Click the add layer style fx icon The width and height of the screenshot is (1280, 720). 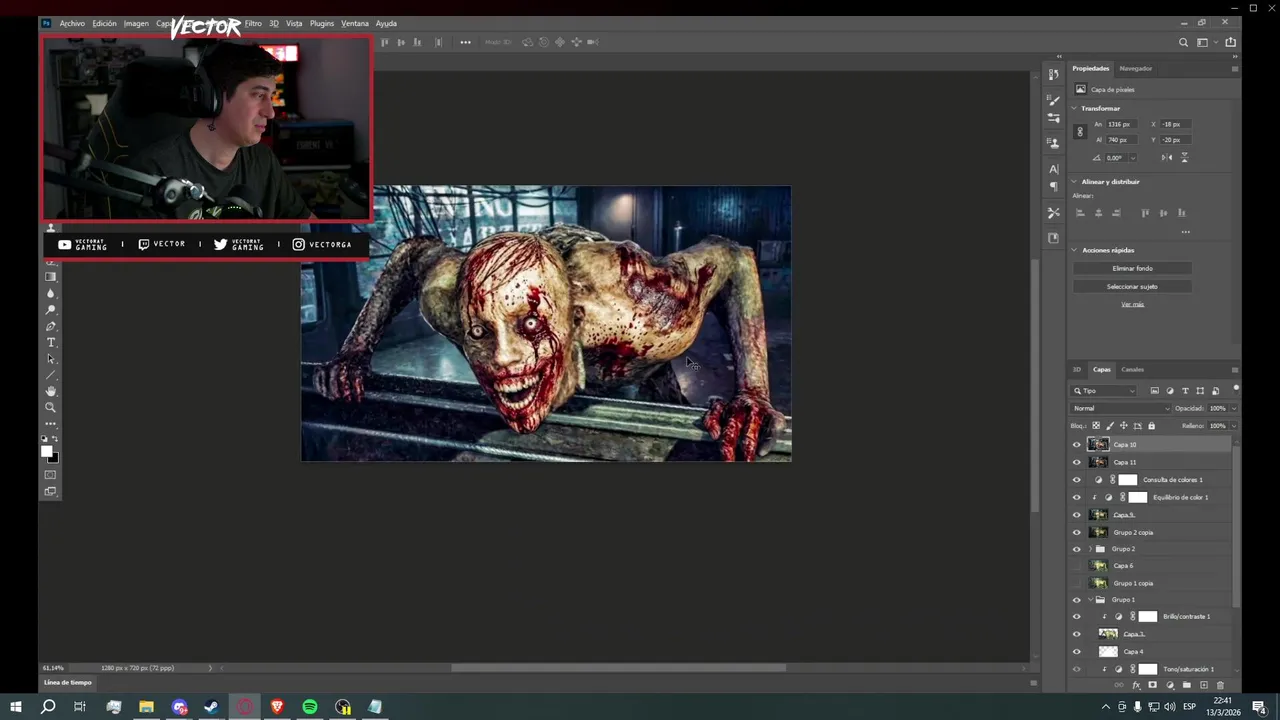1136,685
